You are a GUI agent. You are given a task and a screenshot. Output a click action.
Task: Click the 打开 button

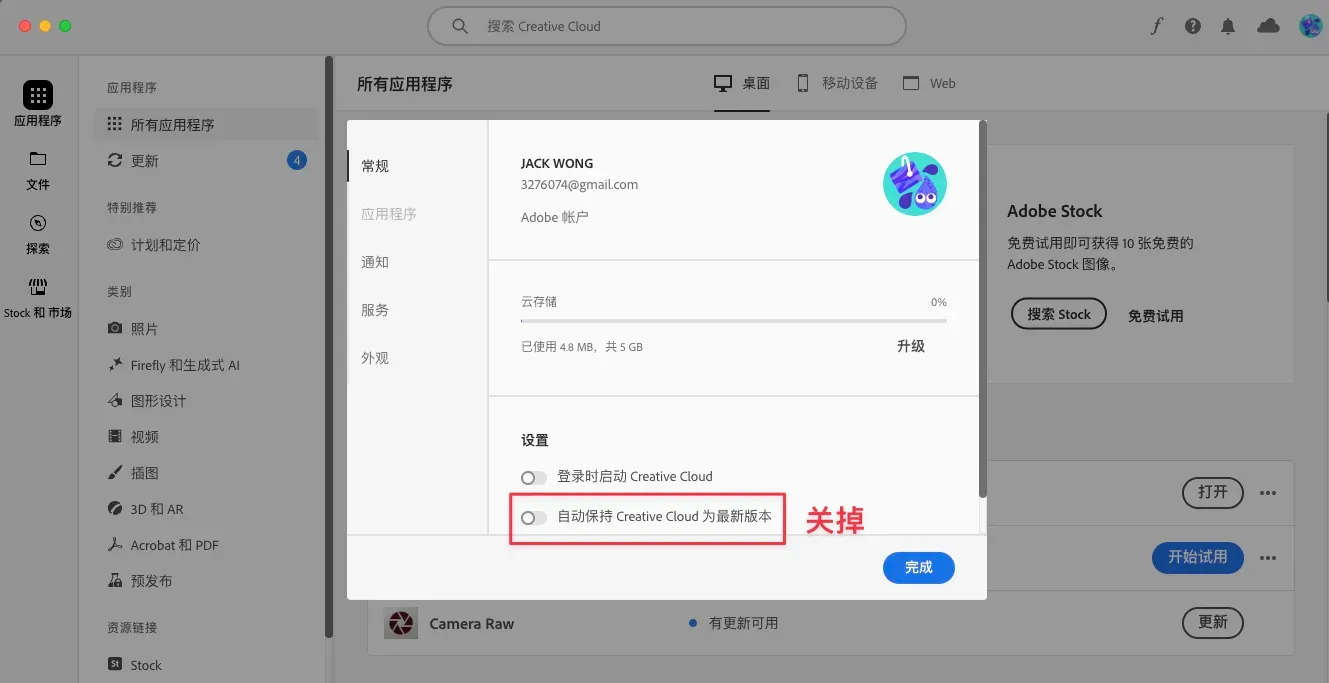pyautogui.click(x=1213, y=492)
